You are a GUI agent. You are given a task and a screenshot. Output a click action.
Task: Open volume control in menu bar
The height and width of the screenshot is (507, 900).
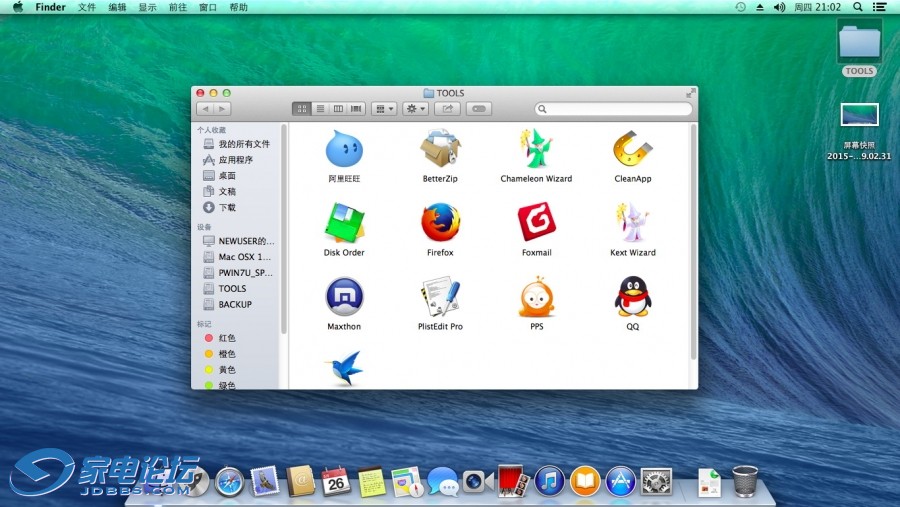(x=779, y=7)
